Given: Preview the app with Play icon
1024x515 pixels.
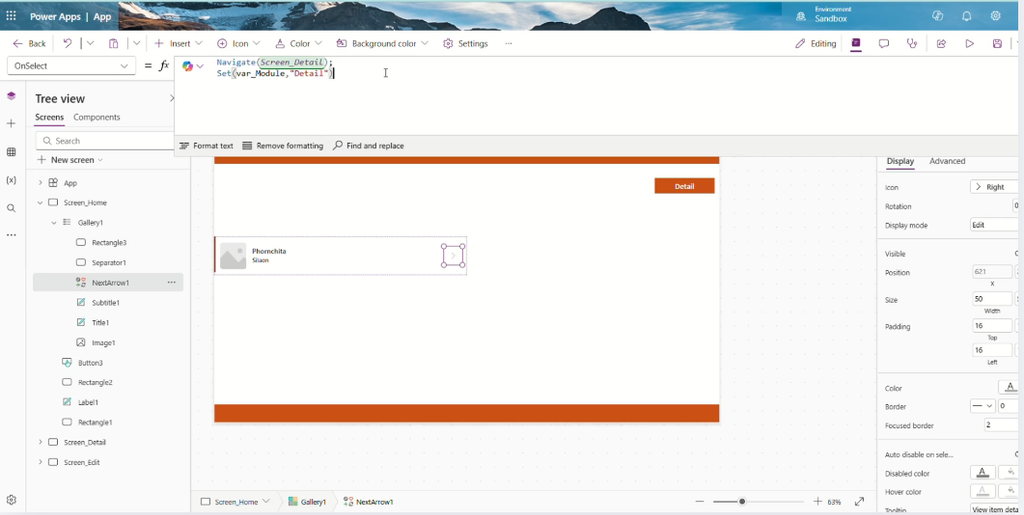Looking at the screenshot, I should [969, 44].
